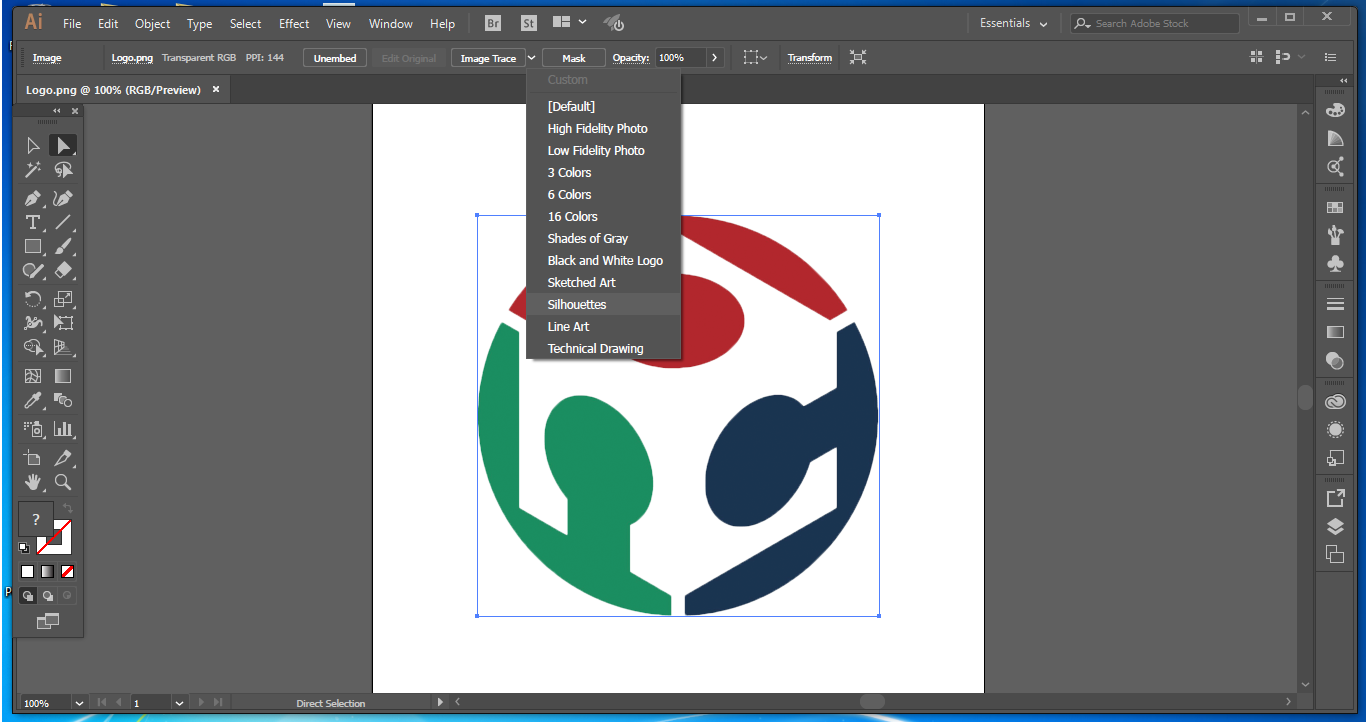1366x722 pixels.
Task: Pick the Paintbrush tool
Action: click(x=63, y=246)
